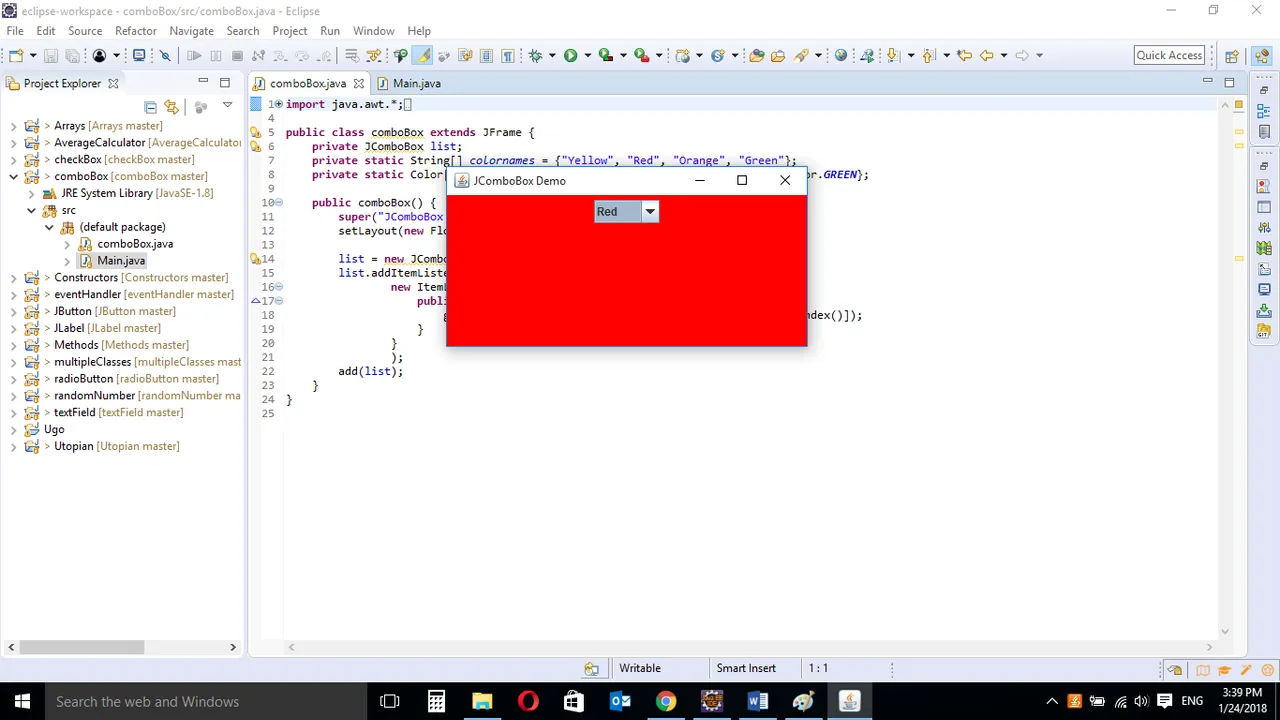
Task: Open Chrome from the taskbar
Action: pyautogui.click(x=665, y=701)
